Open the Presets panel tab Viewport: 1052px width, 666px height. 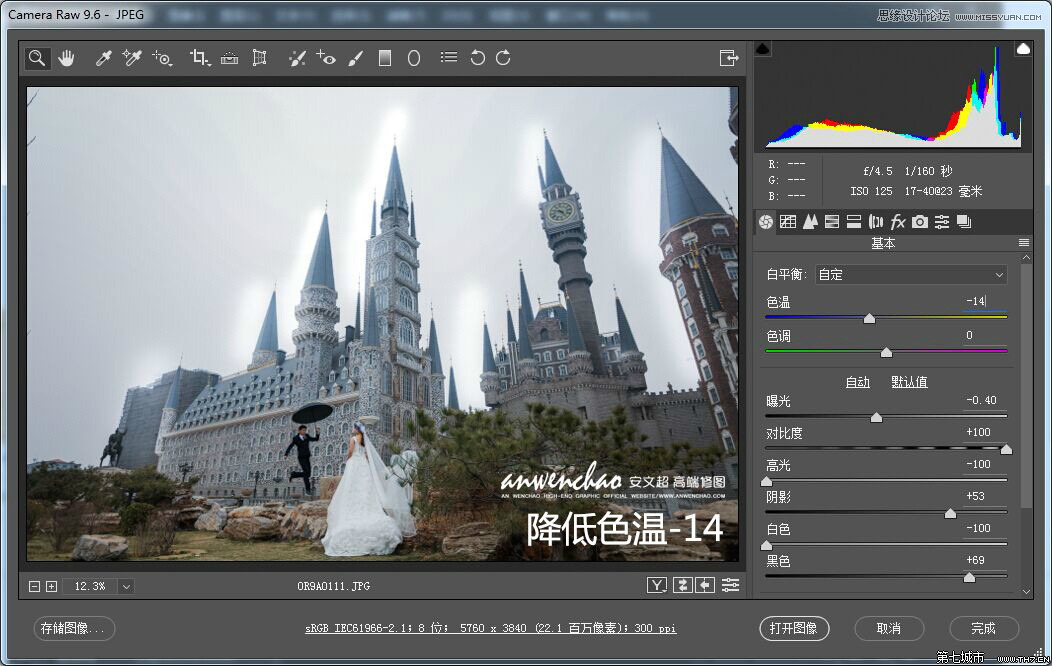[942, 221]
